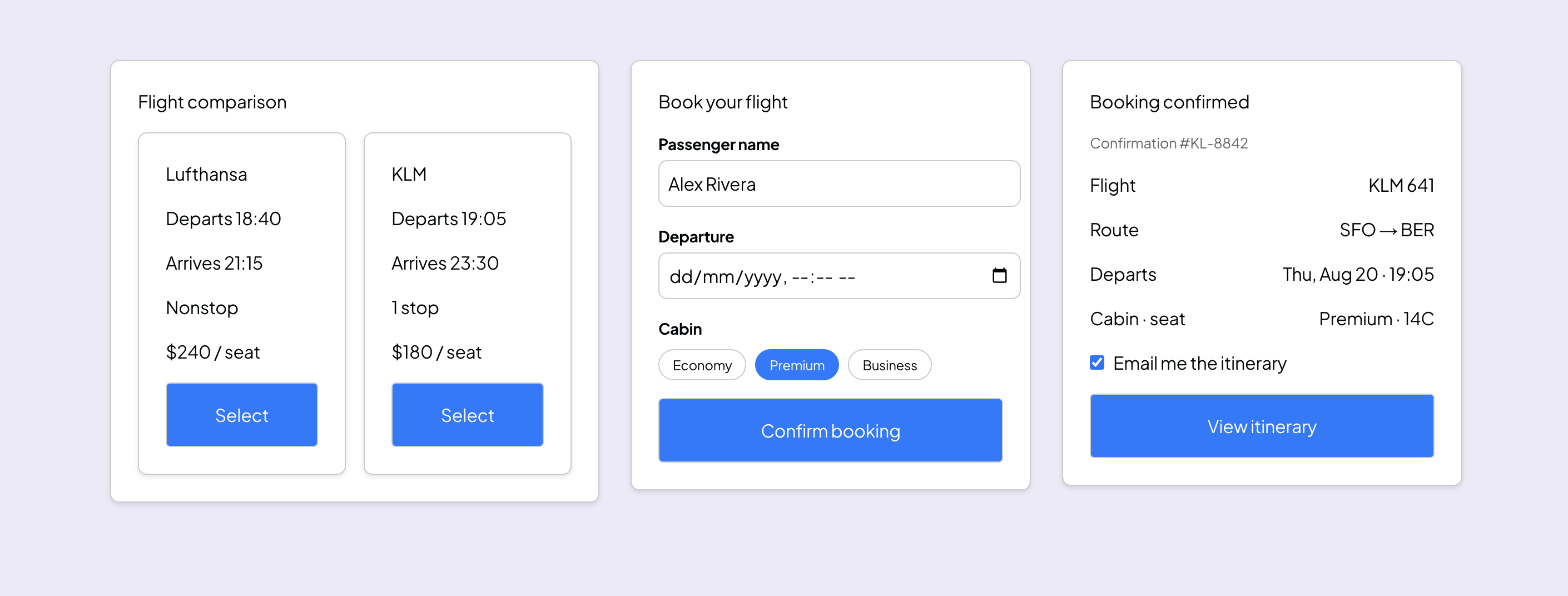Click the KLM $180 / seat price
The width and height of the screenshot is (1568, 596).
click(437, 352)
